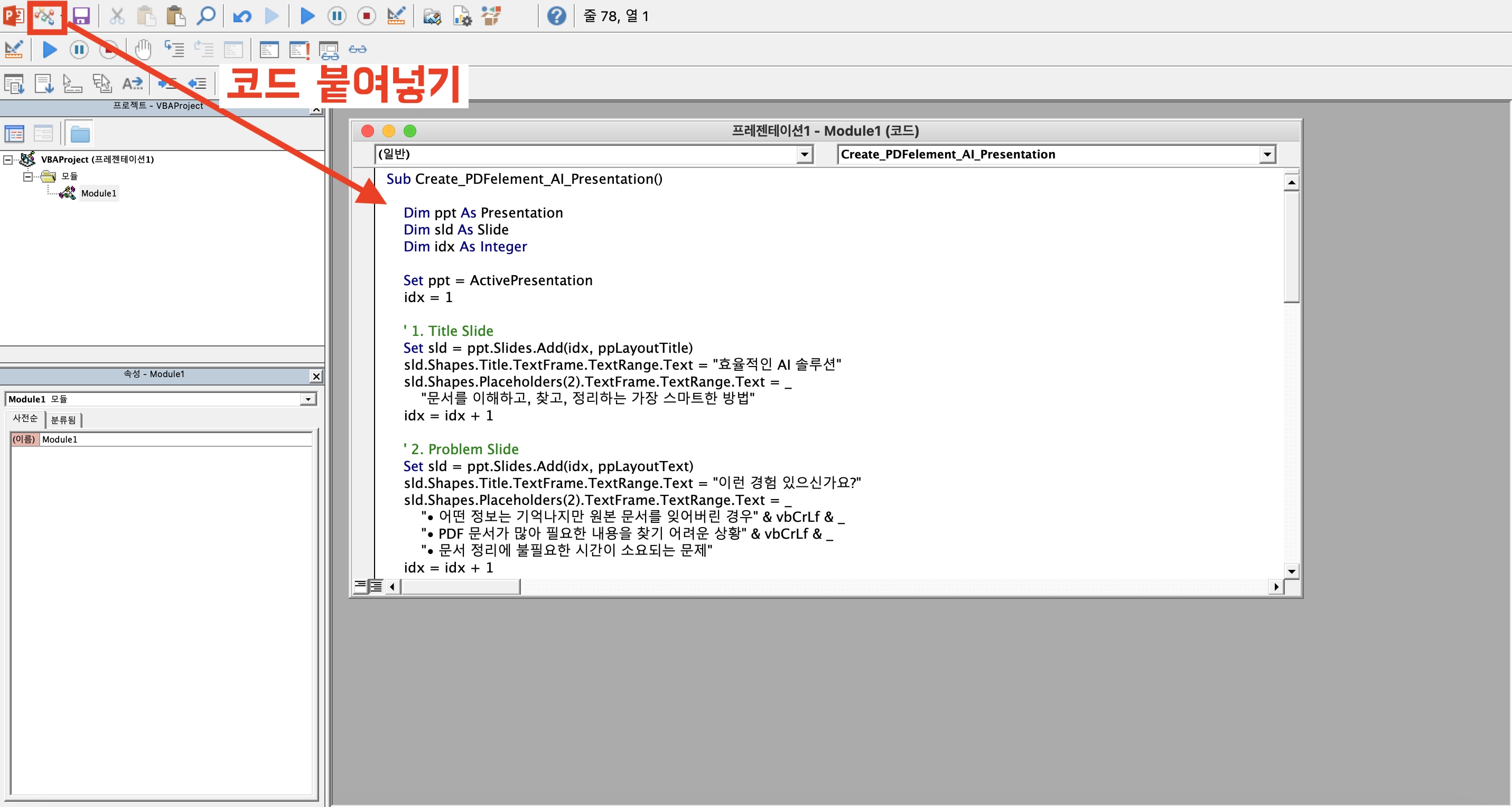
Task: Open the (일반) object dropdown
Action: [804, 154]
